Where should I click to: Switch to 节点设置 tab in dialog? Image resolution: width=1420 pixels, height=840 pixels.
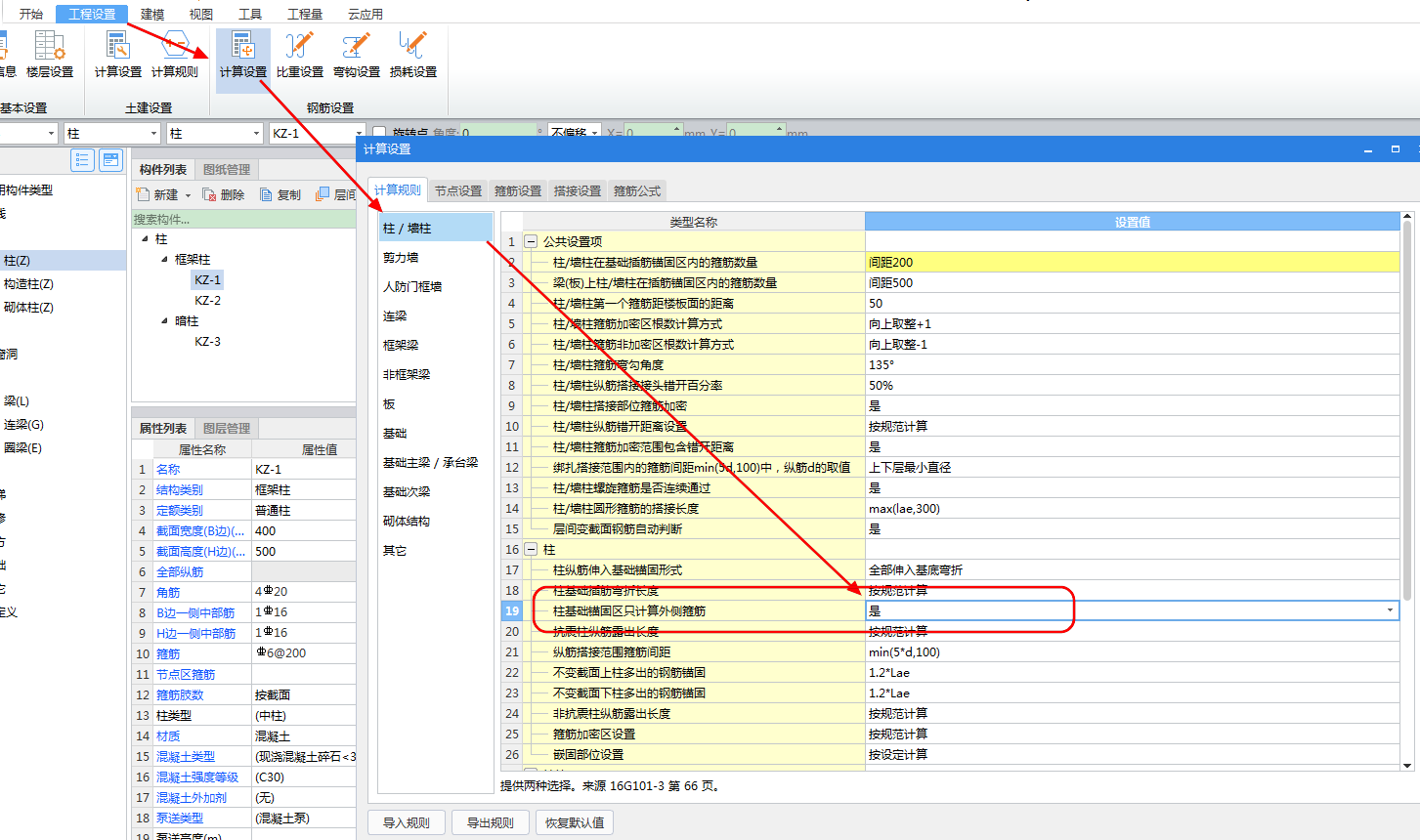tap(458, 191)
